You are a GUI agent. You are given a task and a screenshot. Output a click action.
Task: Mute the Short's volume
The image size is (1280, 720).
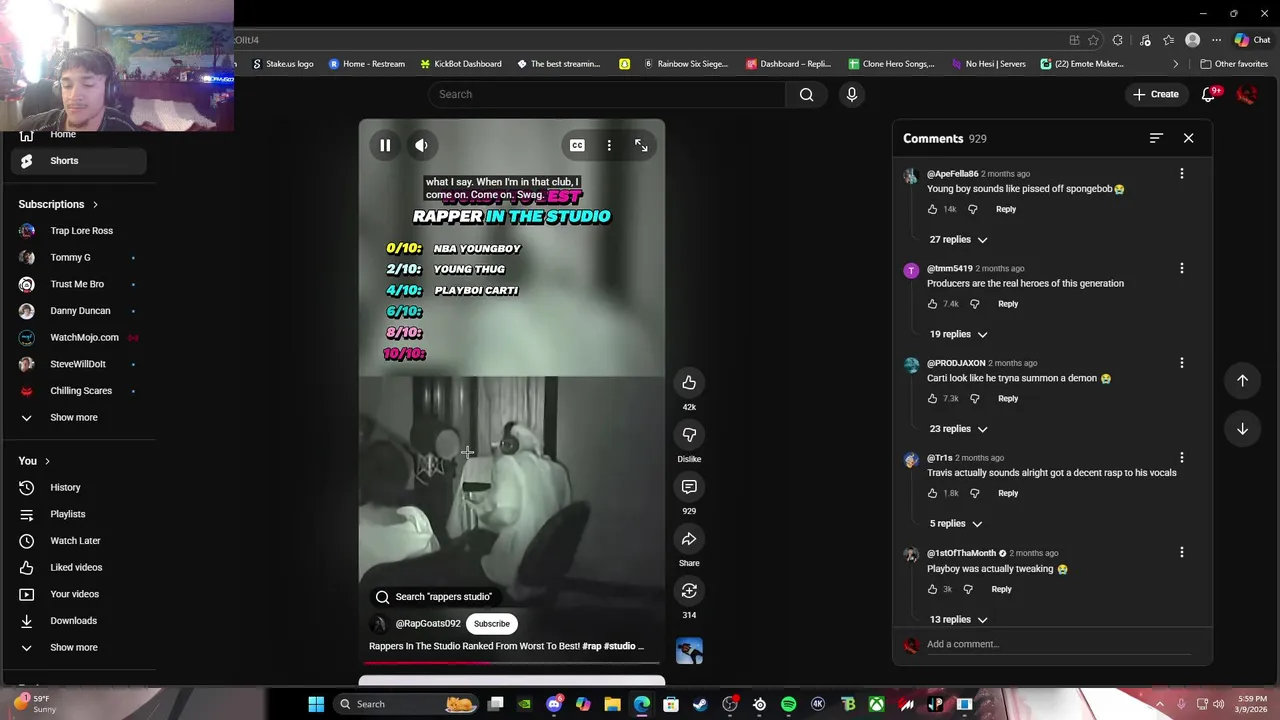coord(421,146)
